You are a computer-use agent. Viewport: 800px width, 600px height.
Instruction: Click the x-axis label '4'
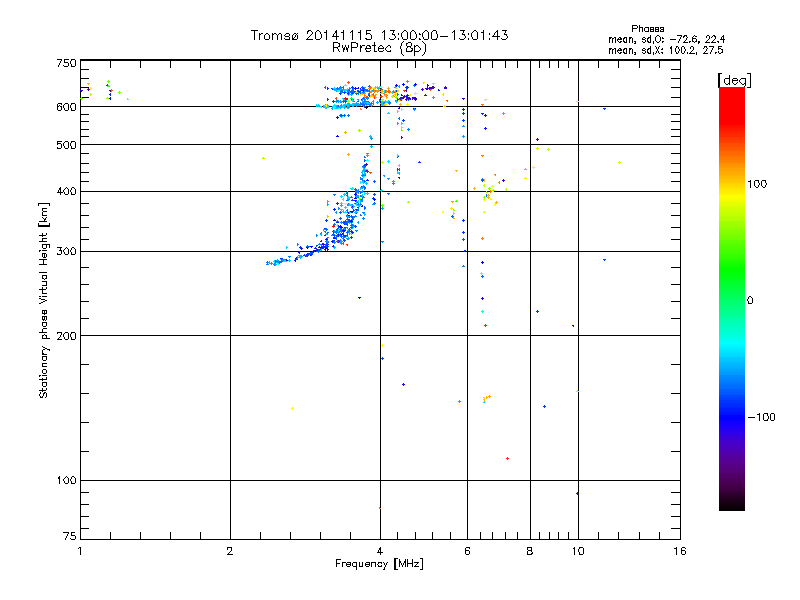click(380, 551)
